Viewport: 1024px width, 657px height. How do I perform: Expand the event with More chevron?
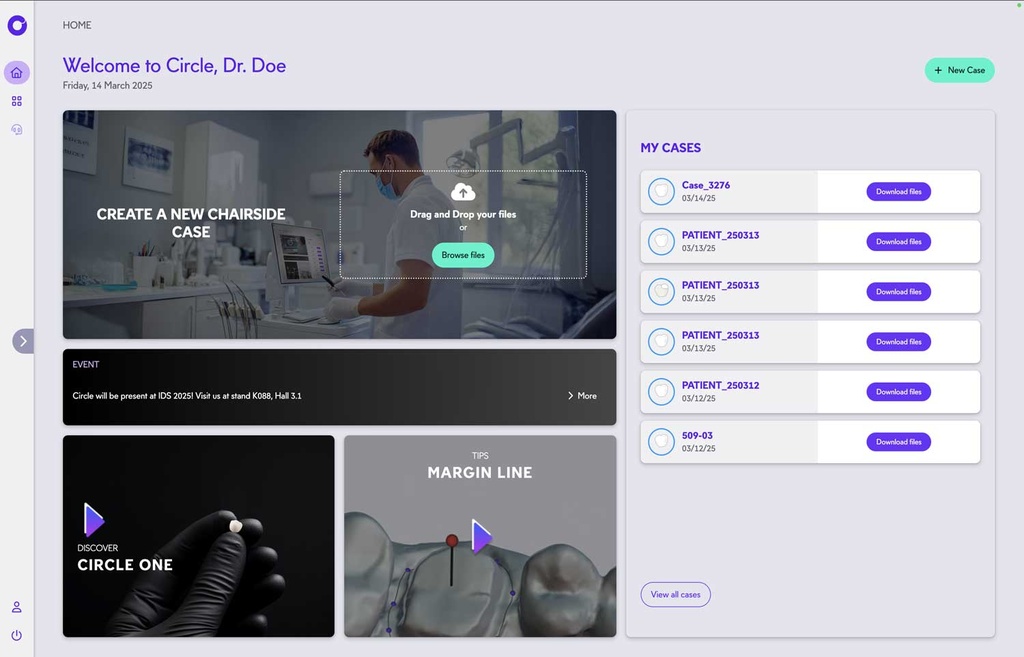[582, 396]
